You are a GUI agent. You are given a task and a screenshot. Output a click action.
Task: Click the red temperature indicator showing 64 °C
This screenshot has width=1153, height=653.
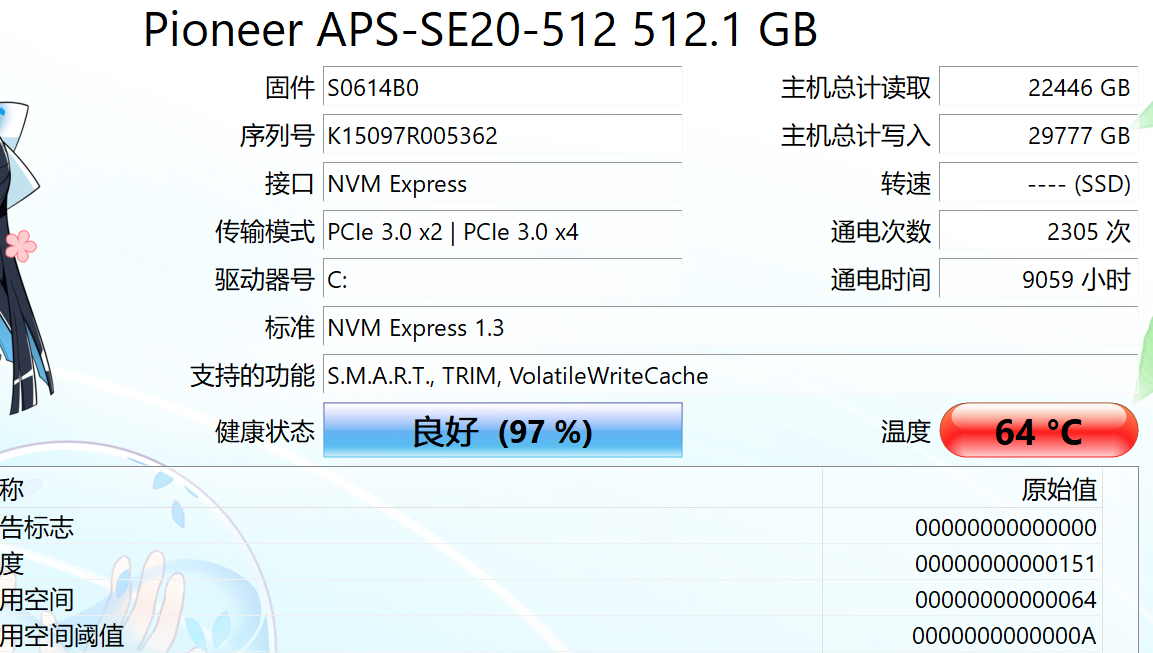(1038, 430)
